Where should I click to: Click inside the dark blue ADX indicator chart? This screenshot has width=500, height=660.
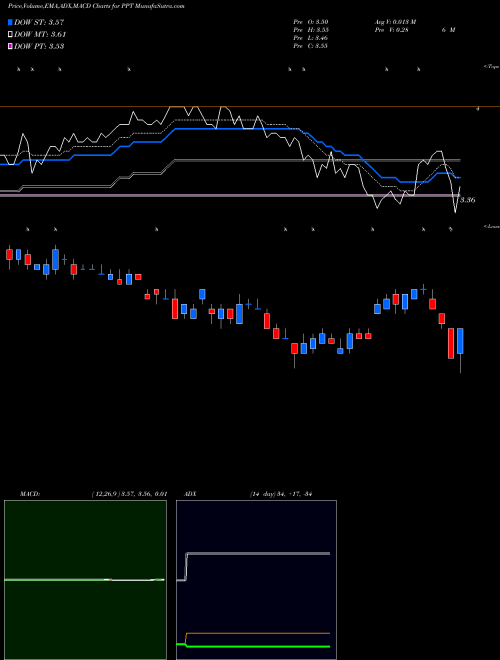coord(256,580)
